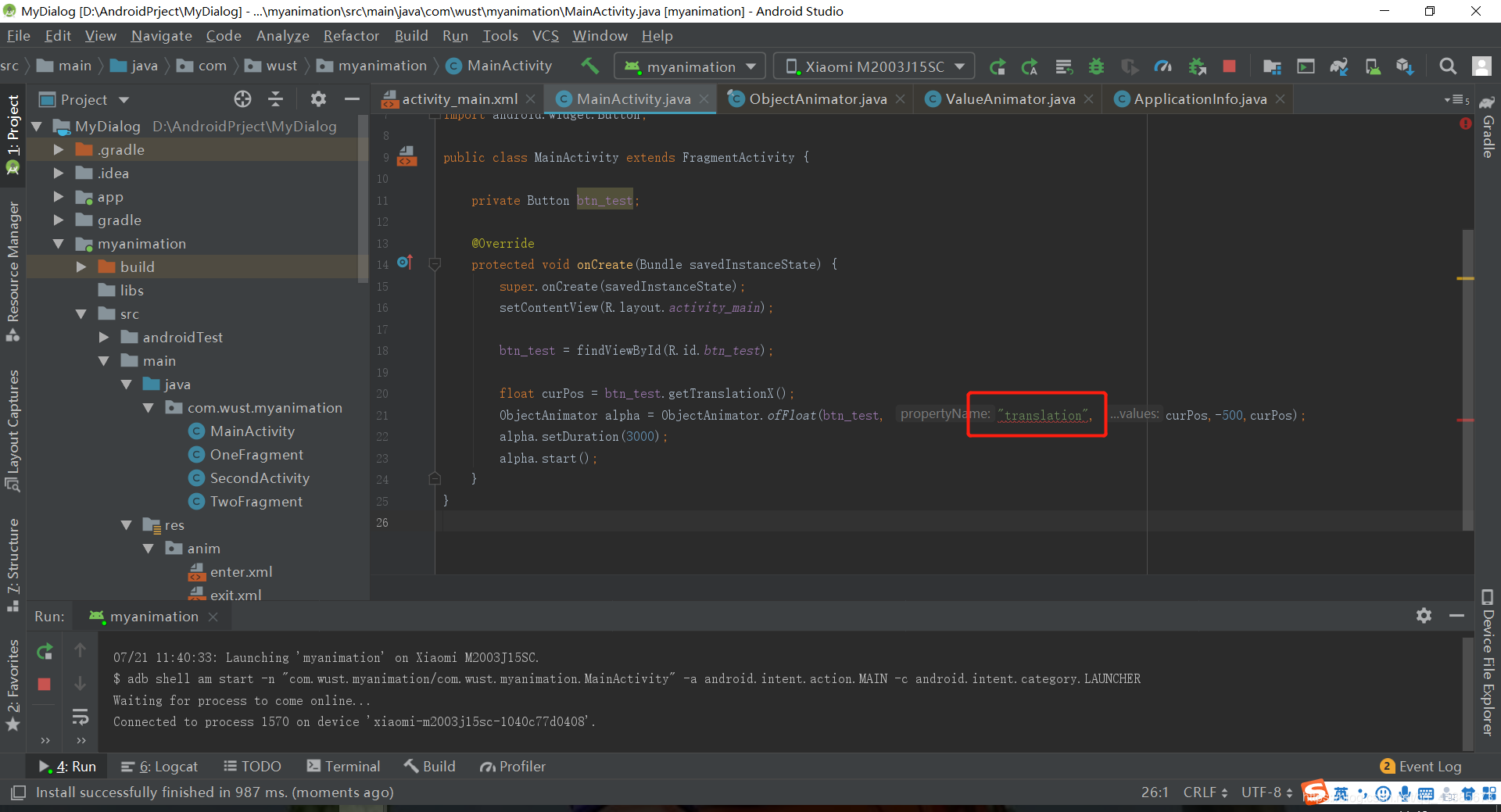Apply changes and restart activity icon
The image size is (1501, 812).
[x=1030, y=66]
